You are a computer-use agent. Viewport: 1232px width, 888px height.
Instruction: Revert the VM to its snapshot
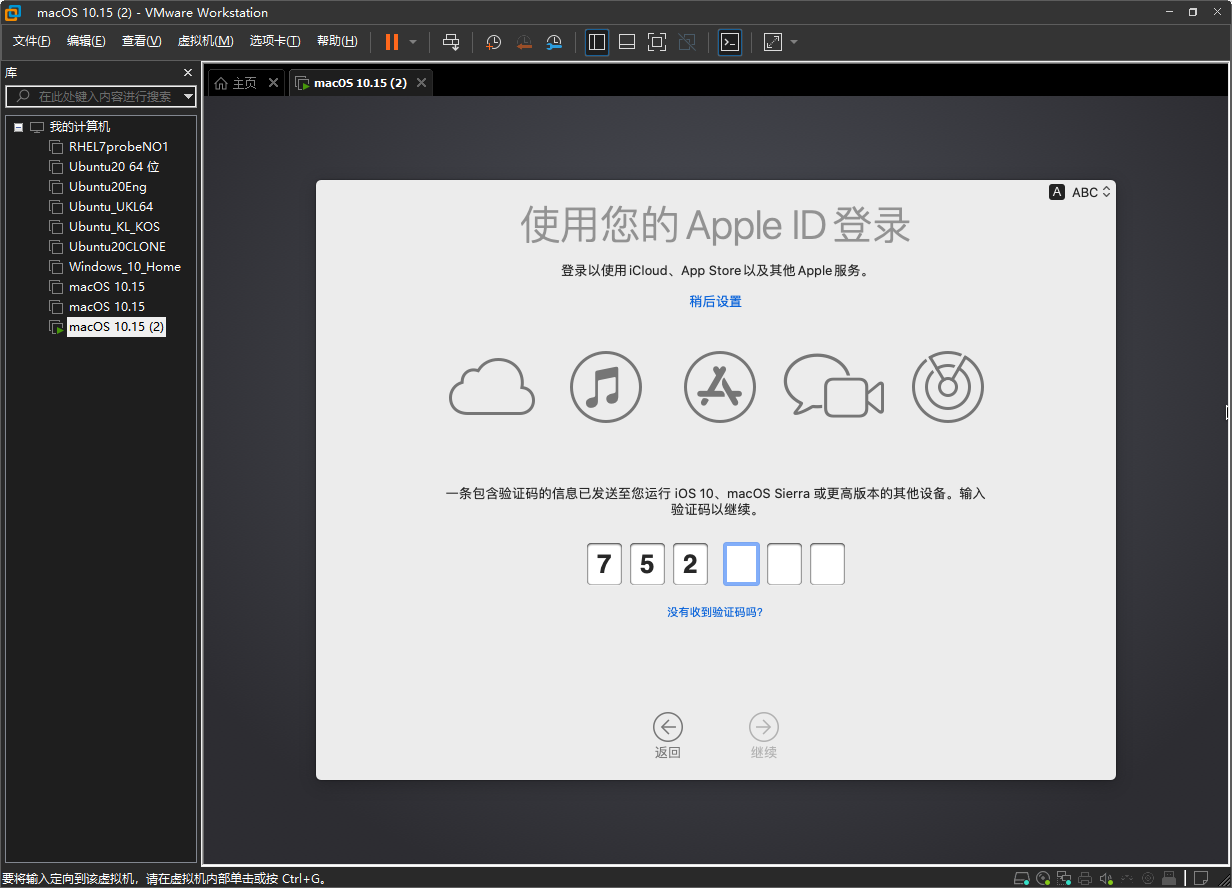tap(523, 42)
